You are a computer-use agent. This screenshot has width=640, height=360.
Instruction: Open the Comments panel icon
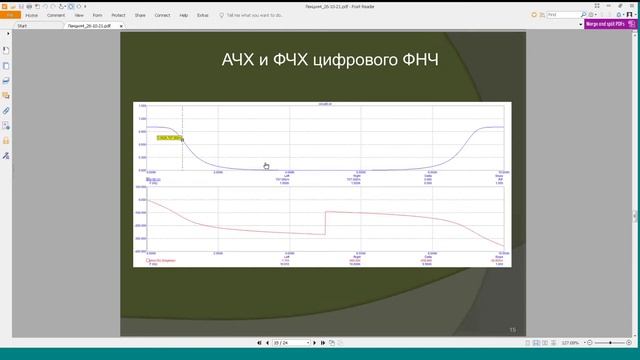(6, 96)
